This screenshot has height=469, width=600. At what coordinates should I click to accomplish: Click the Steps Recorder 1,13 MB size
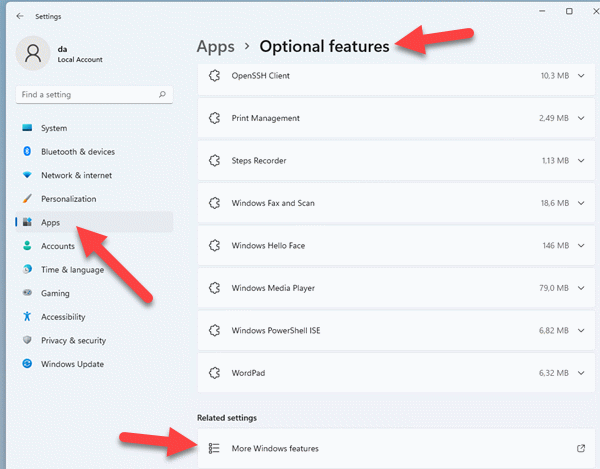pos(555,161)
